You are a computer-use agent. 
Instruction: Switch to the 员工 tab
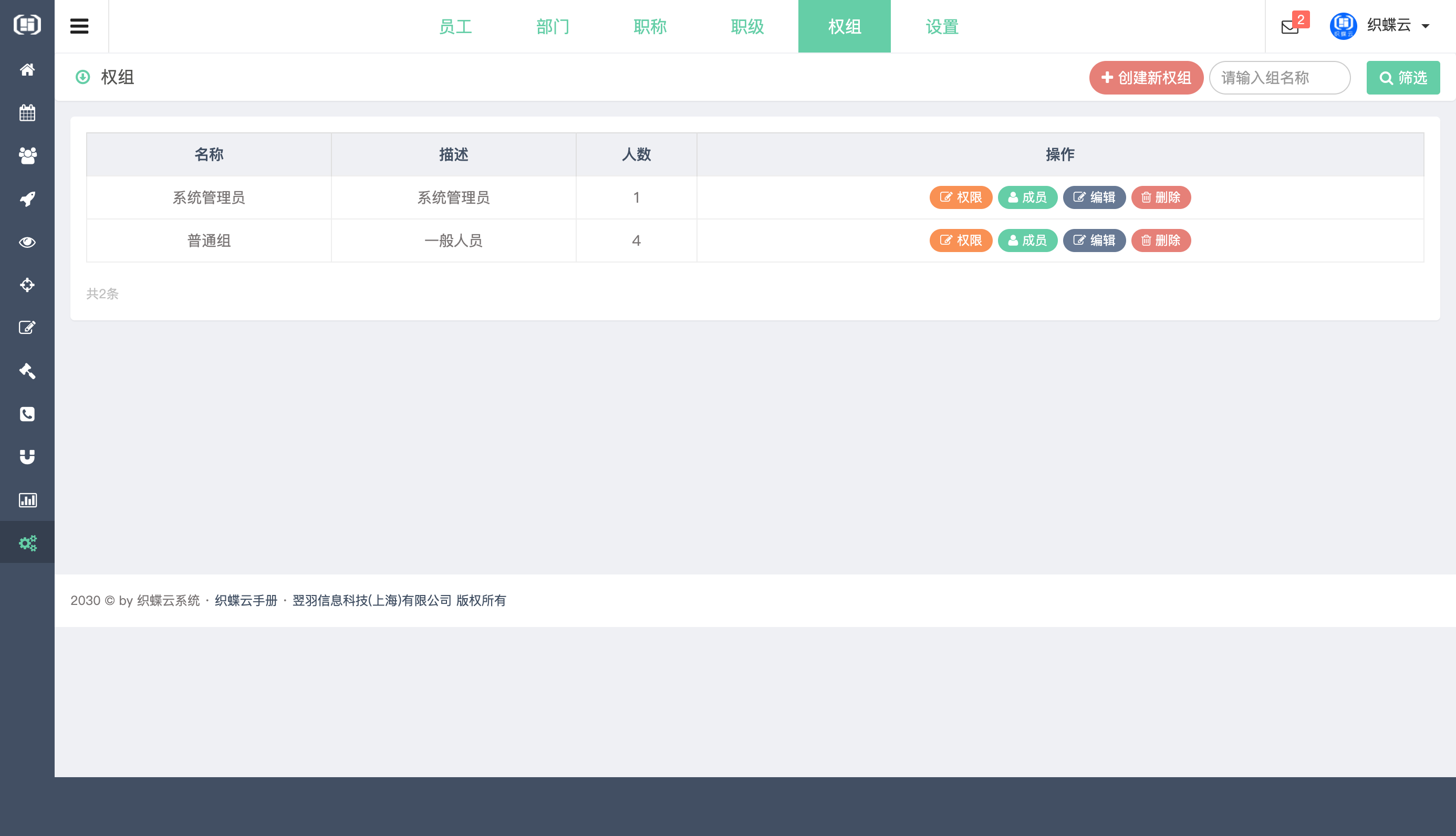[455, 26]
